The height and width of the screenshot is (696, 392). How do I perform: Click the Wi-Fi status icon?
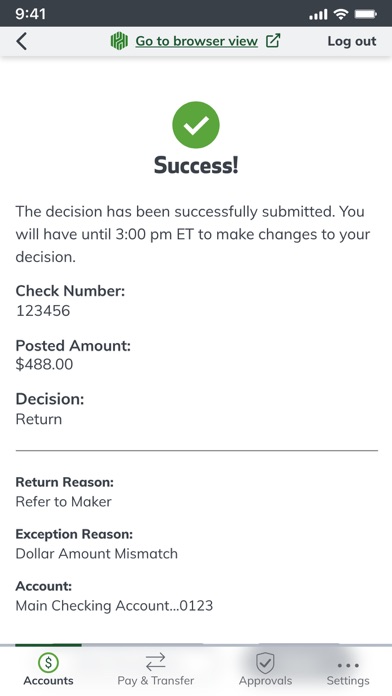click(341, 14)
